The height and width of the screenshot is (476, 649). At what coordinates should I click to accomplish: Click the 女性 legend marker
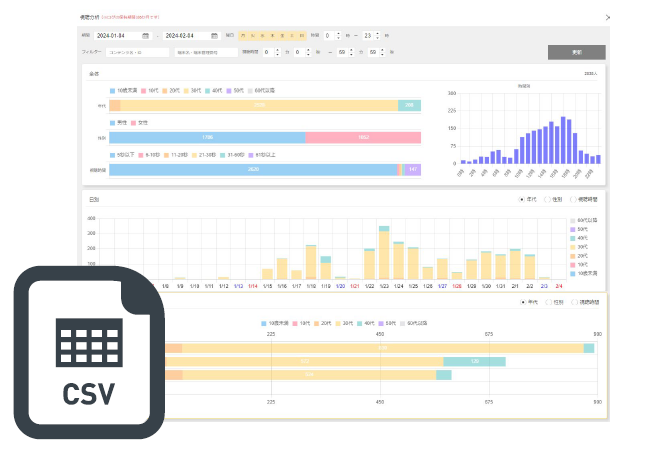[x=134, y=124]
